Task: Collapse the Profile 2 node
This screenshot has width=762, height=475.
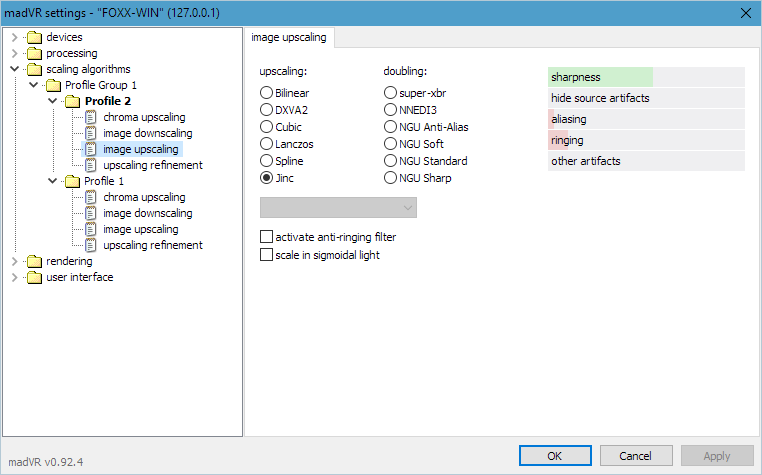Action: pyautogui.click(x=52, y=101)
